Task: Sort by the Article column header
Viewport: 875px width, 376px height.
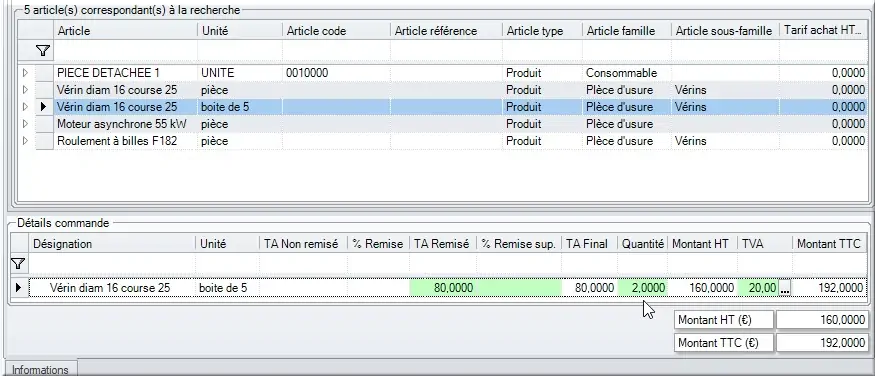Action: tap(125, 31)
